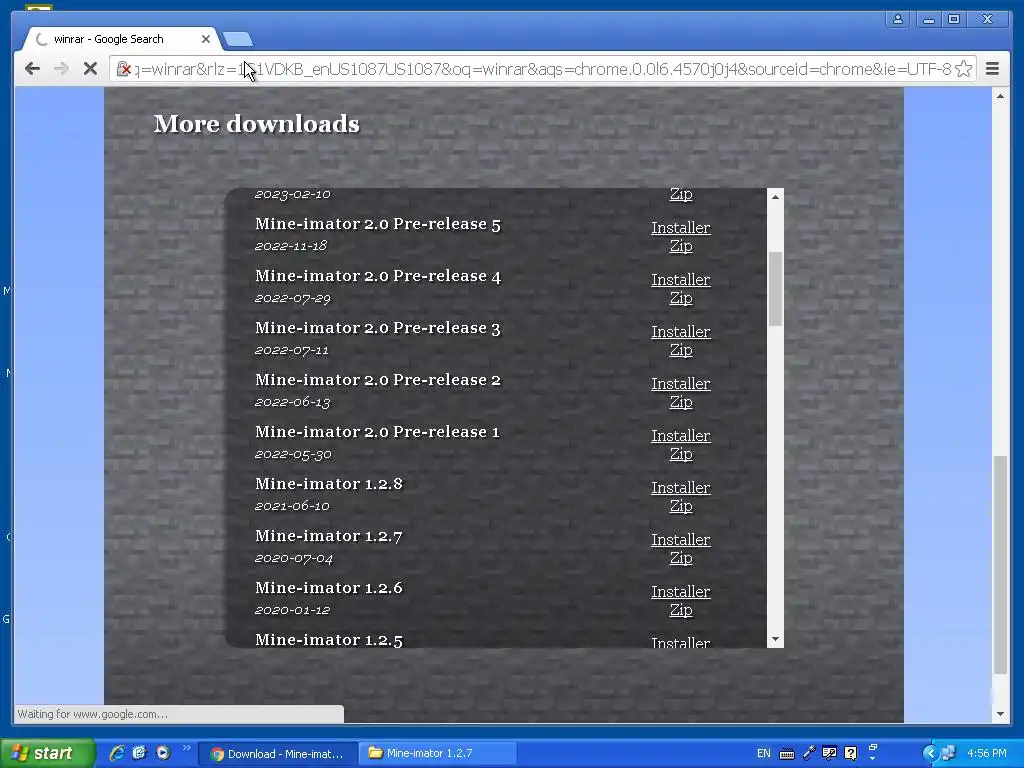Click the page scrollbar down arrow
The image size is (1024, 768).
1000,714
